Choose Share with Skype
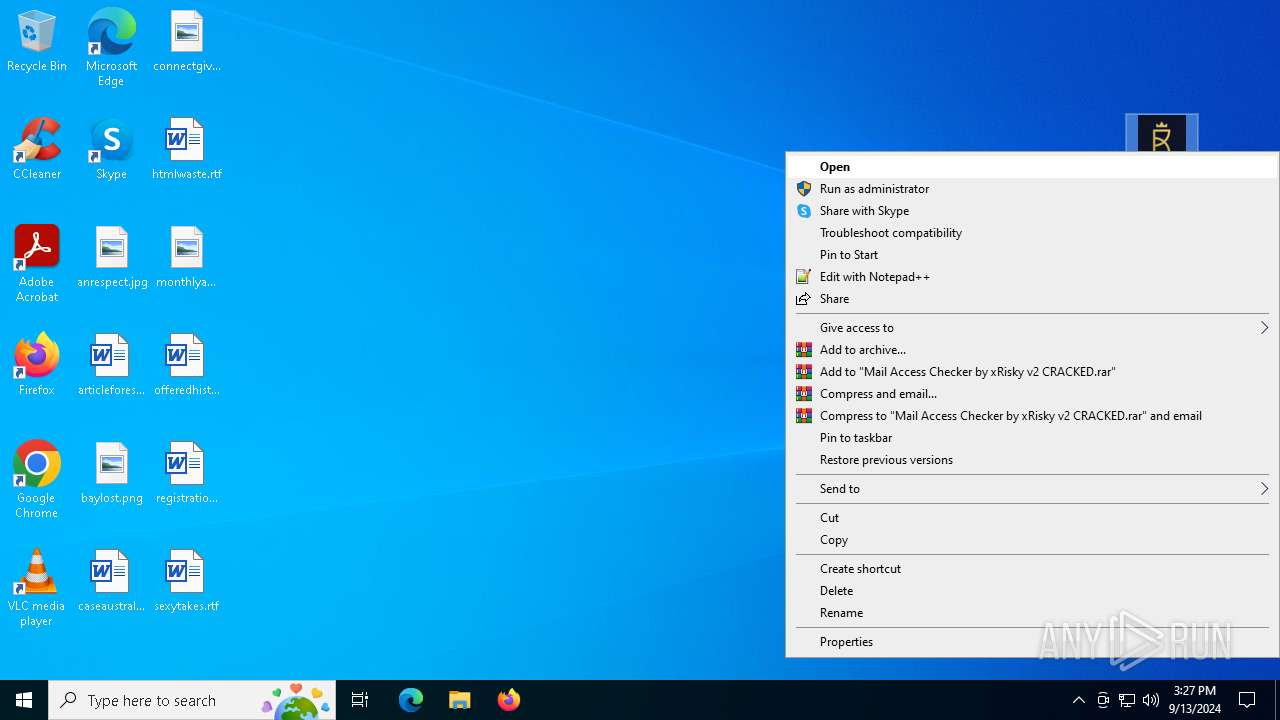This screenshot has height=720, width=1280. coord(1032,211)
